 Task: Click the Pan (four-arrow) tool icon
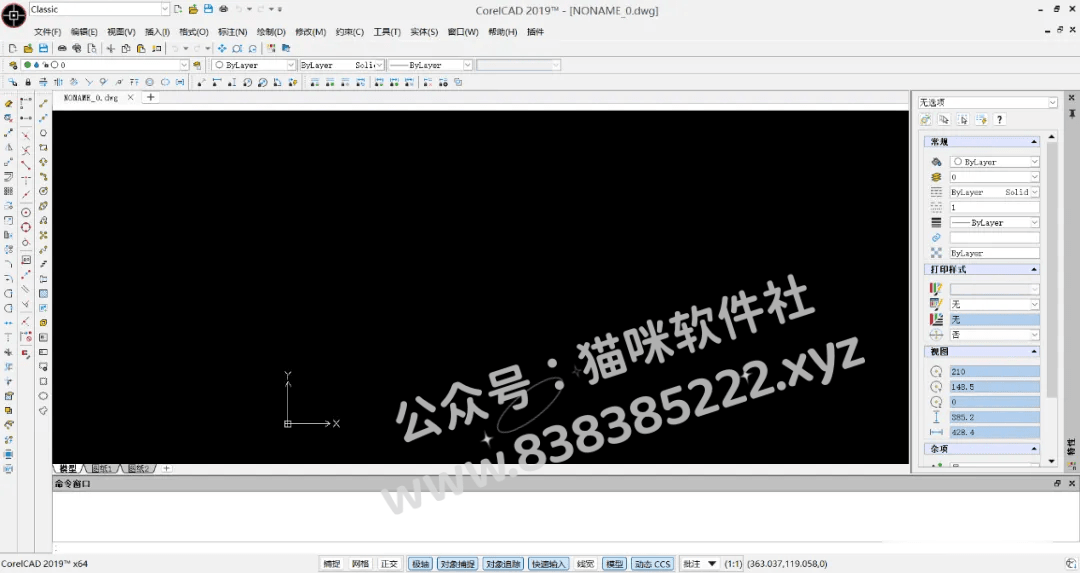pos(222,48)
